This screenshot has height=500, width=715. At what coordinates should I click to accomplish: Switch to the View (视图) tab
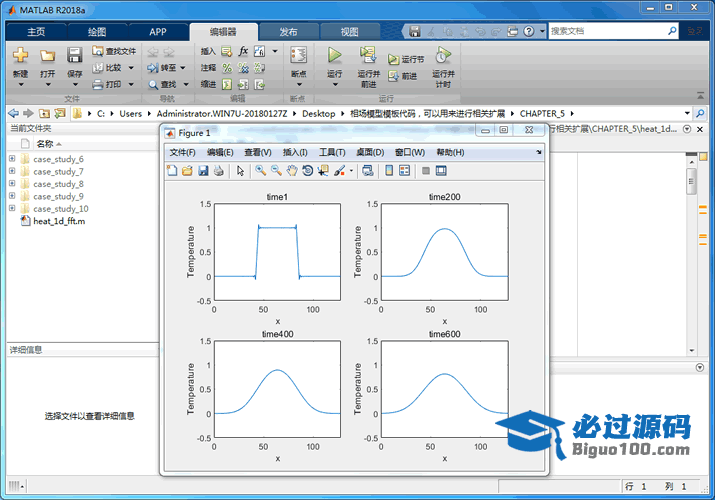coord(349,32)
